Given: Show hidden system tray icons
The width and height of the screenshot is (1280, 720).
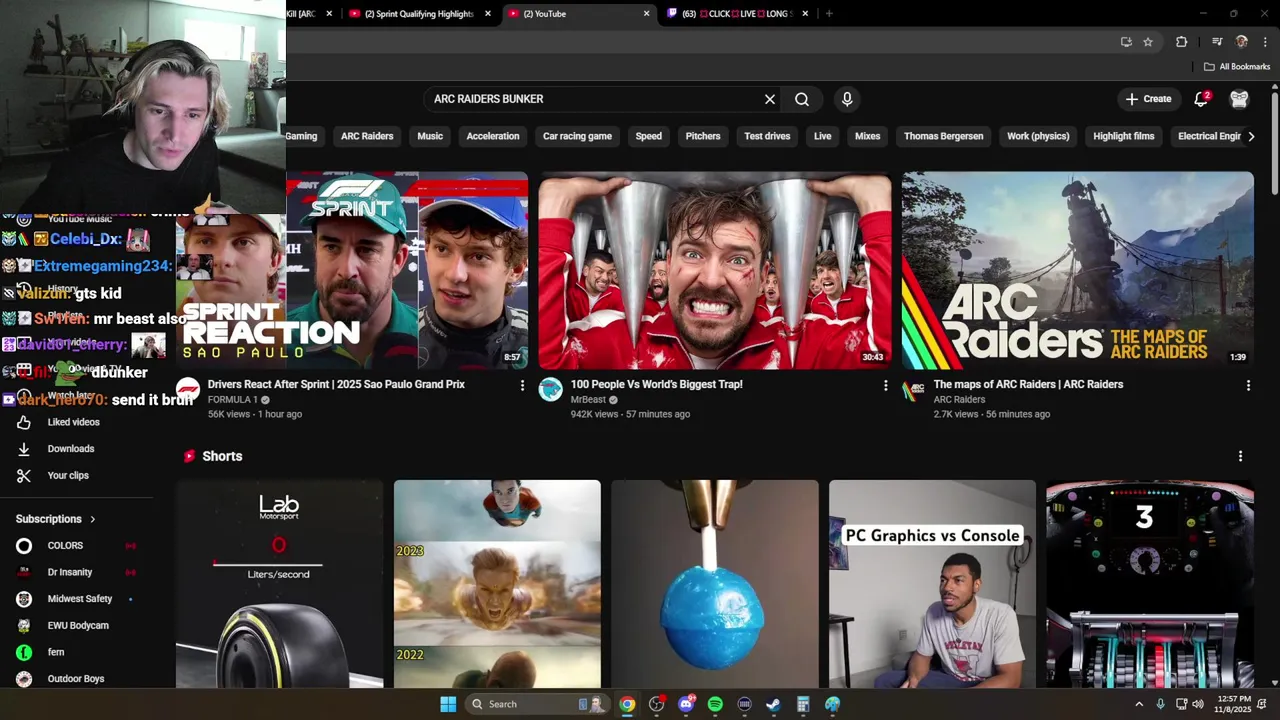Looking at the screenshot, I should click(x=1138, y=704).
